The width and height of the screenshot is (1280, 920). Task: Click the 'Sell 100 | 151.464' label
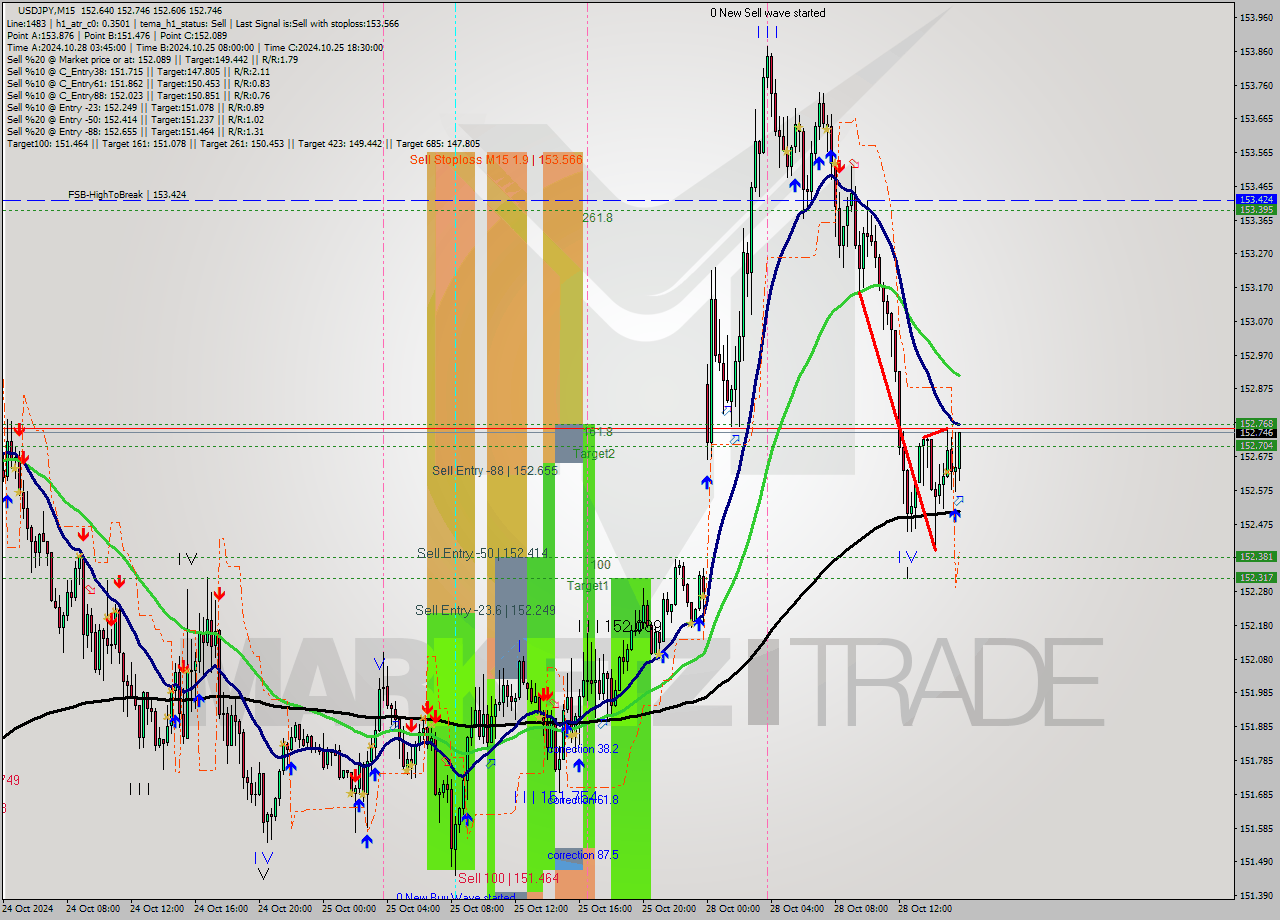(508, 878)
